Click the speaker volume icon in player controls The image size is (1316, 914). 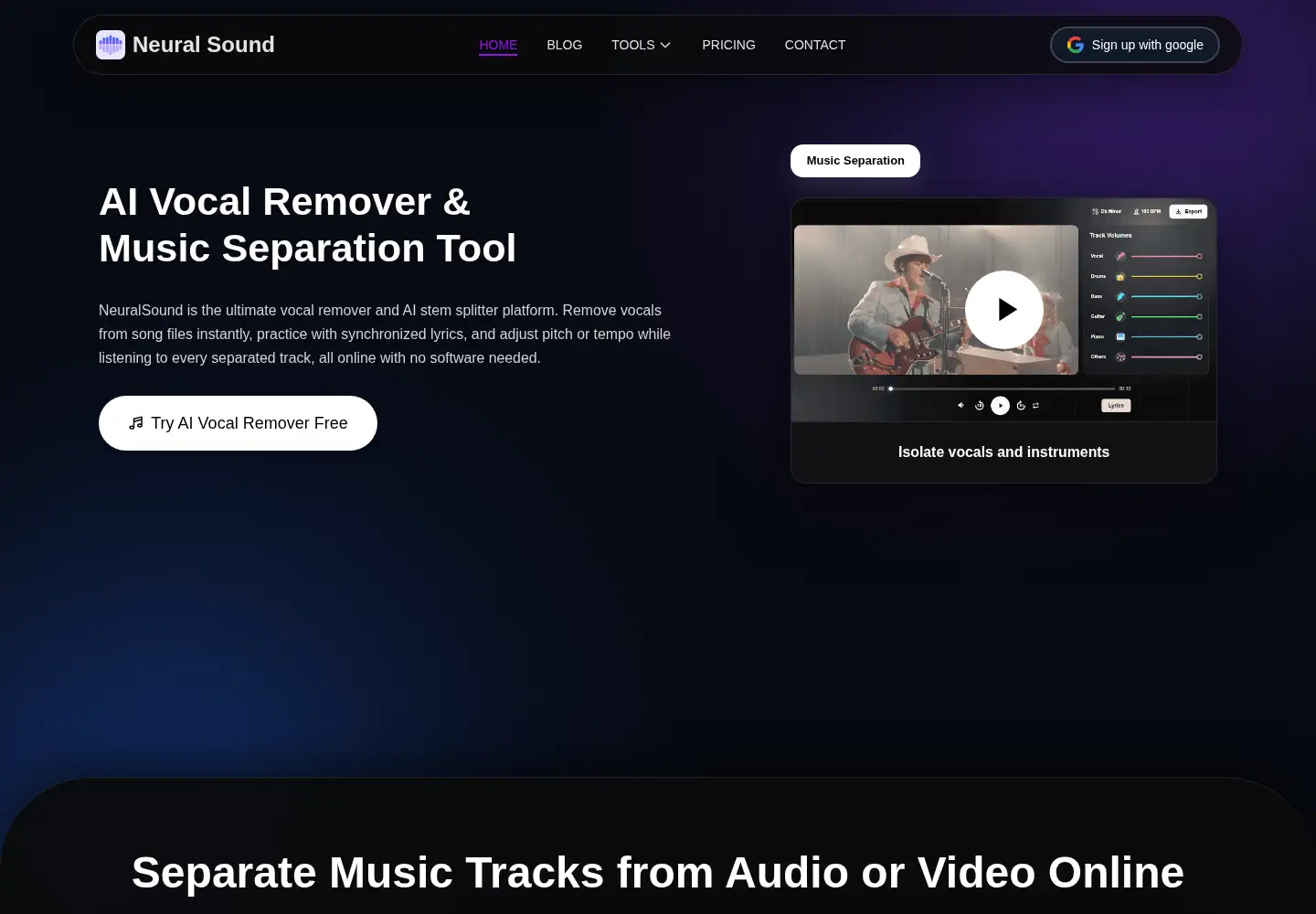(960, 405)
